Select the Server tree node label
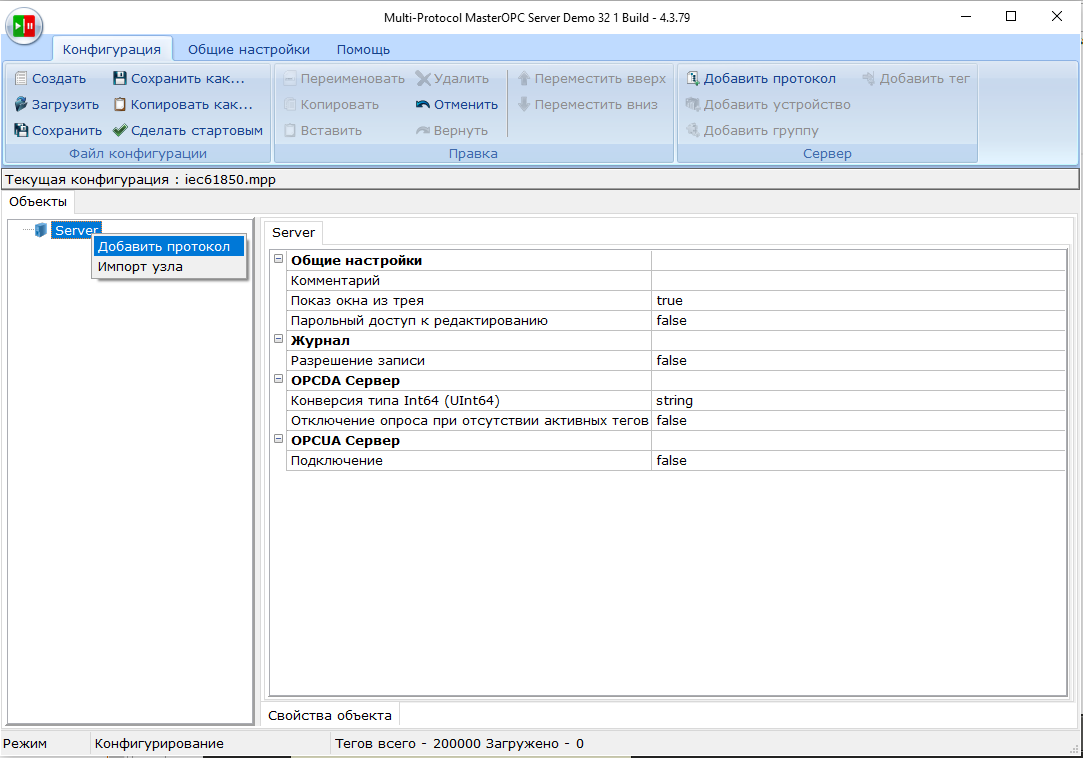This screenshot has height=758, width=1083. pos(76,230)
